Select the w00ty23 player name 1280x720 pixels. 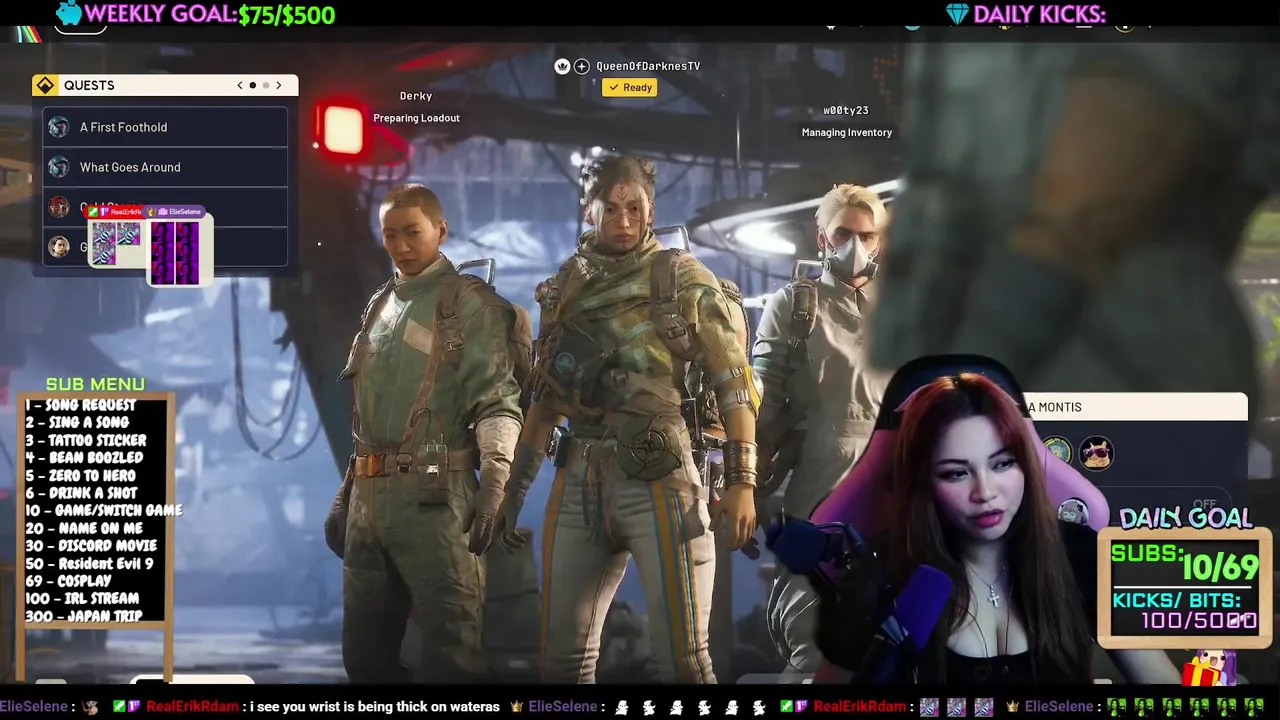point(846,110)
